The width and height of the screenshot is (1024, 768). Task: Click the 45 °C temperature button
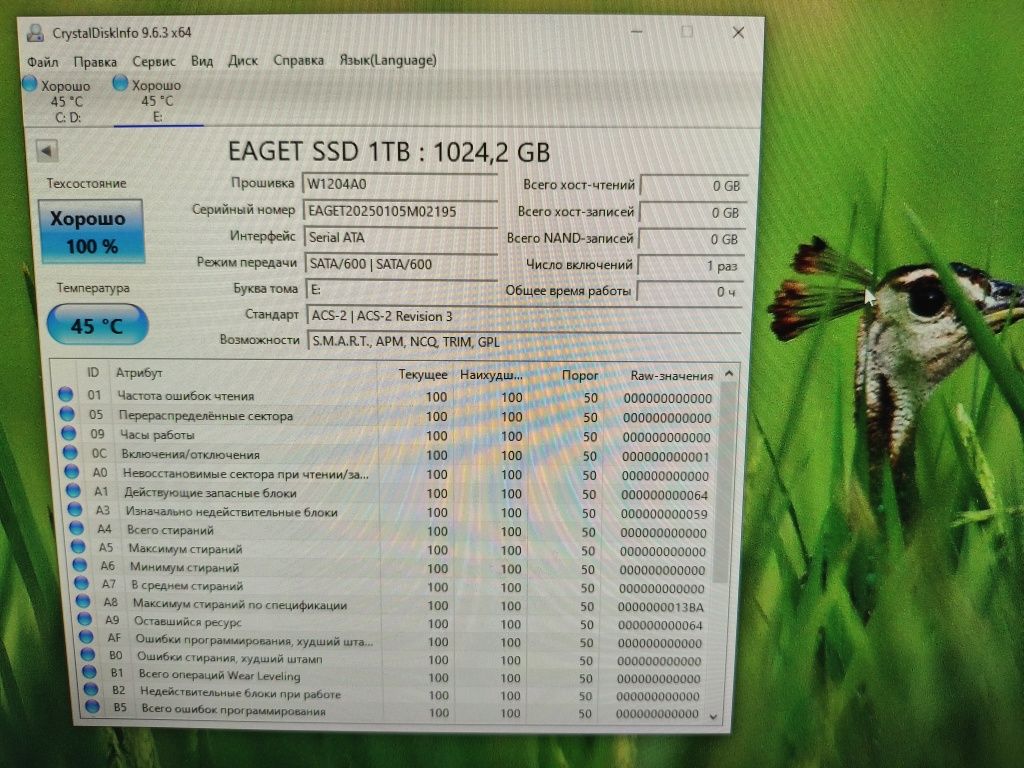(97, 325)
